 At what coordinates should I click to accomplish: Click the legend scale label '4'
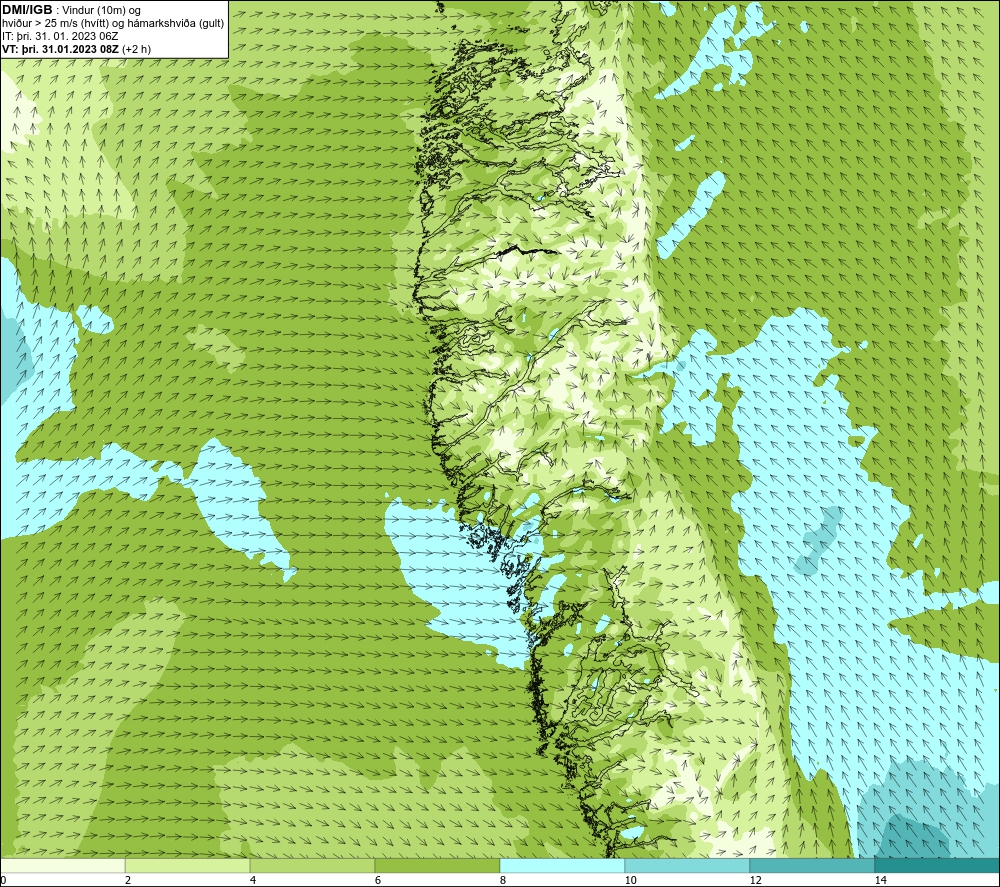coord(253,880)
